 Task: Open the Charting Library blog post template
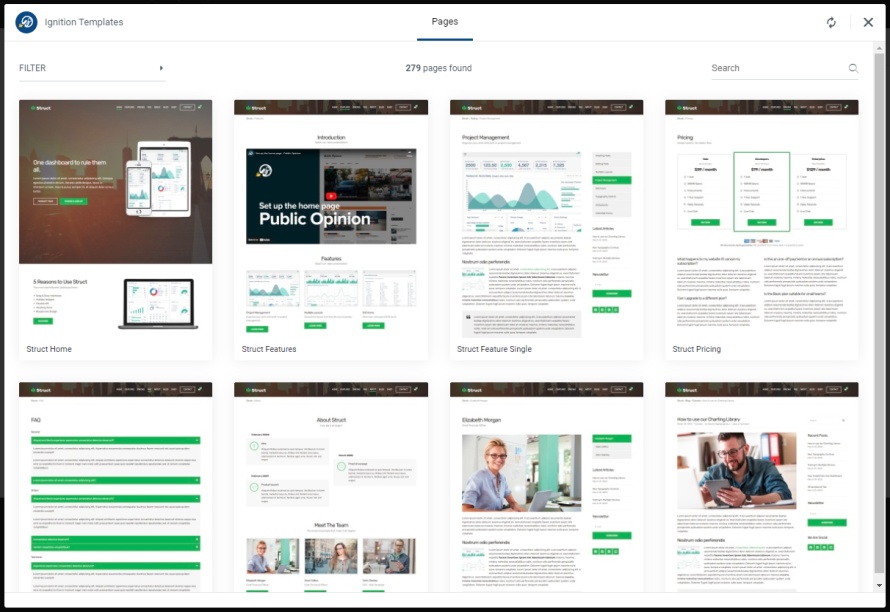coord(762,487)
